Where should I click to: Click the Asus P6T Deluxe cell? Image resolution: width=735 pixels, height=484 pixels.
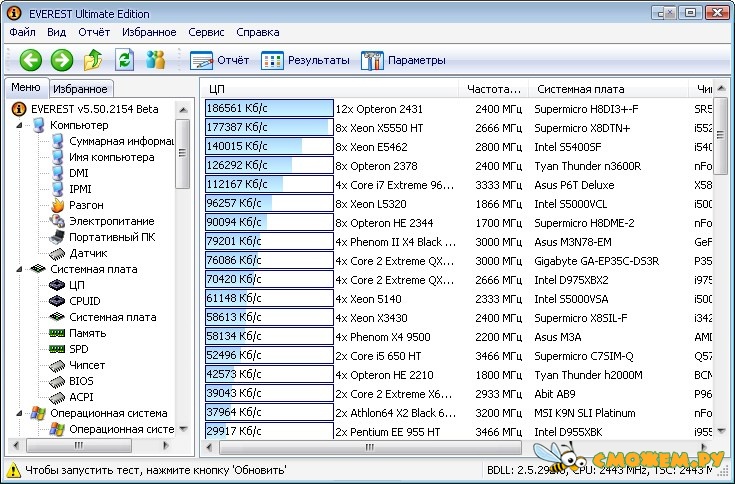click(x=574, y=185)
